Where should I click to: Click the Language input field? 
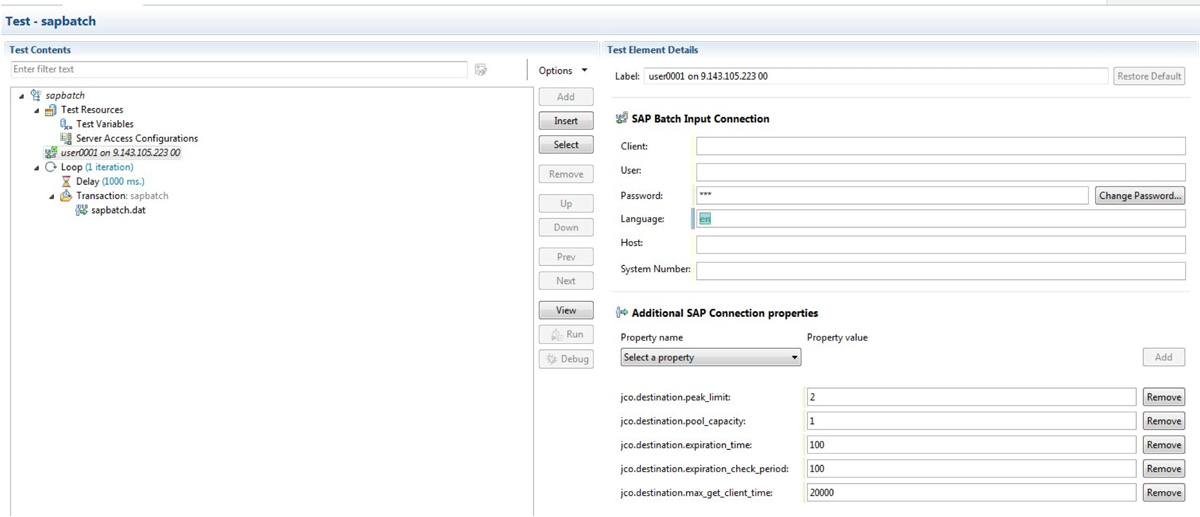(941, 219)
